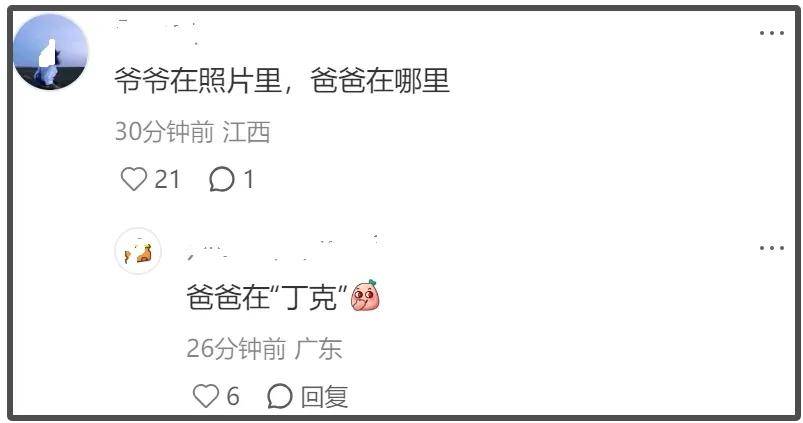
Task: Open the blurred username of the reply author
Action: [x=285, y=247]
